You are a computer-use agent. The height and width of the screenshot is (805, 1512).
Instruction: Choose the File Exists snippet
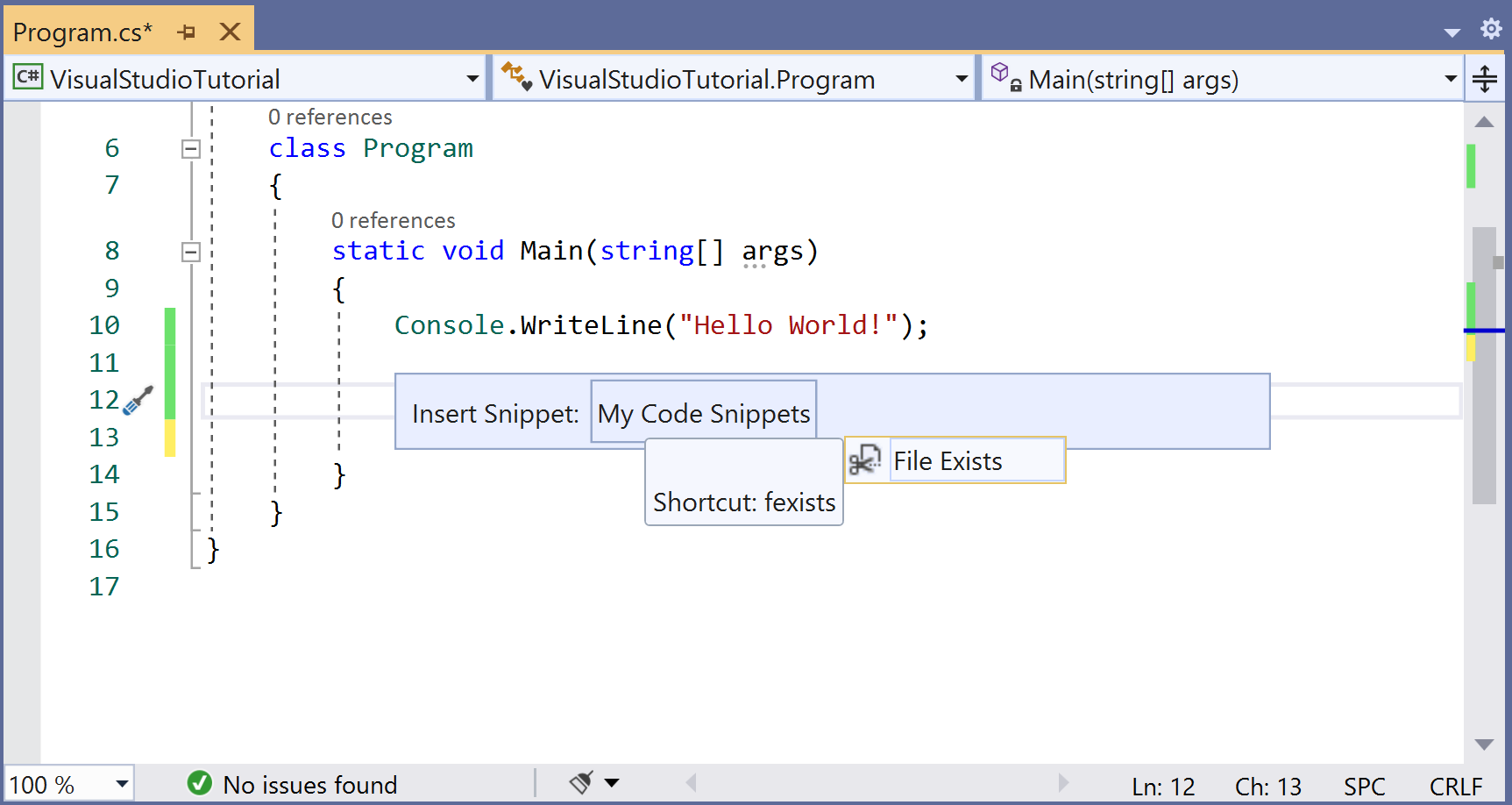955,460
